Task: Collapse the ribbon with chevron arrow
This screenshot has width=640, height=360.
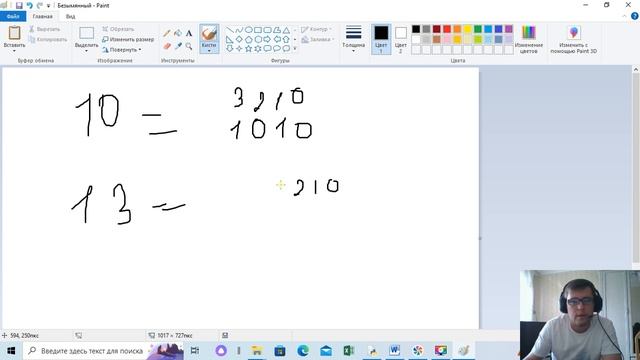Action: click(624, 16)
